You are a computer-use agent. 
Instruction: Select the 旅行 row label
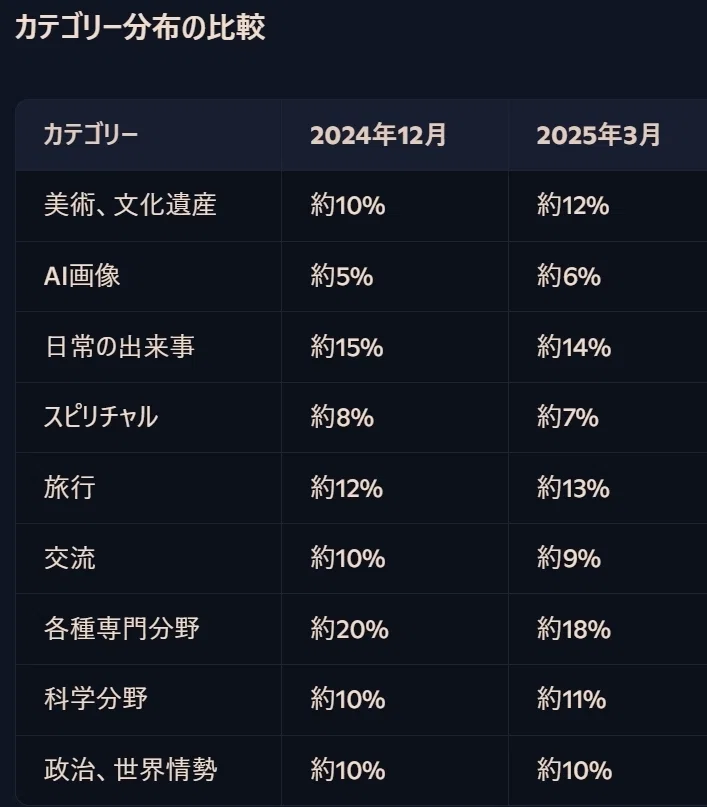(69, 487)
